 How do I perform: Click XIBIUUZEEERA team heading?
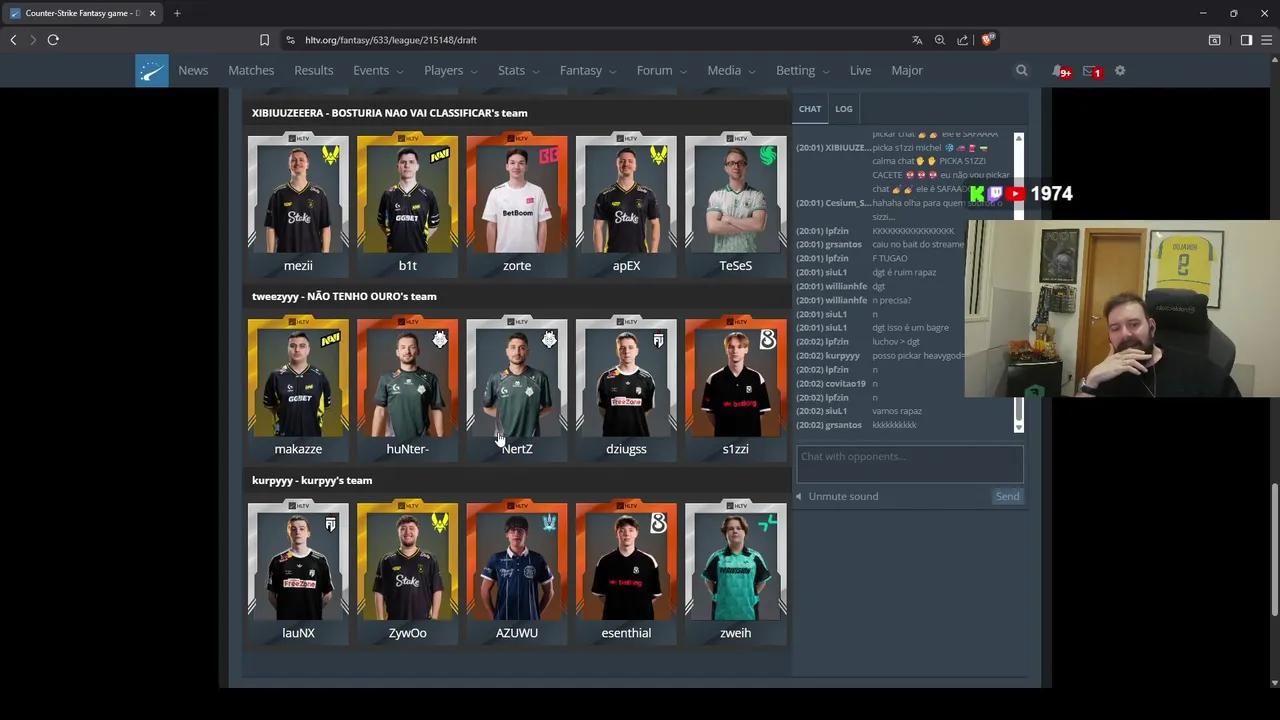[390, 113]
